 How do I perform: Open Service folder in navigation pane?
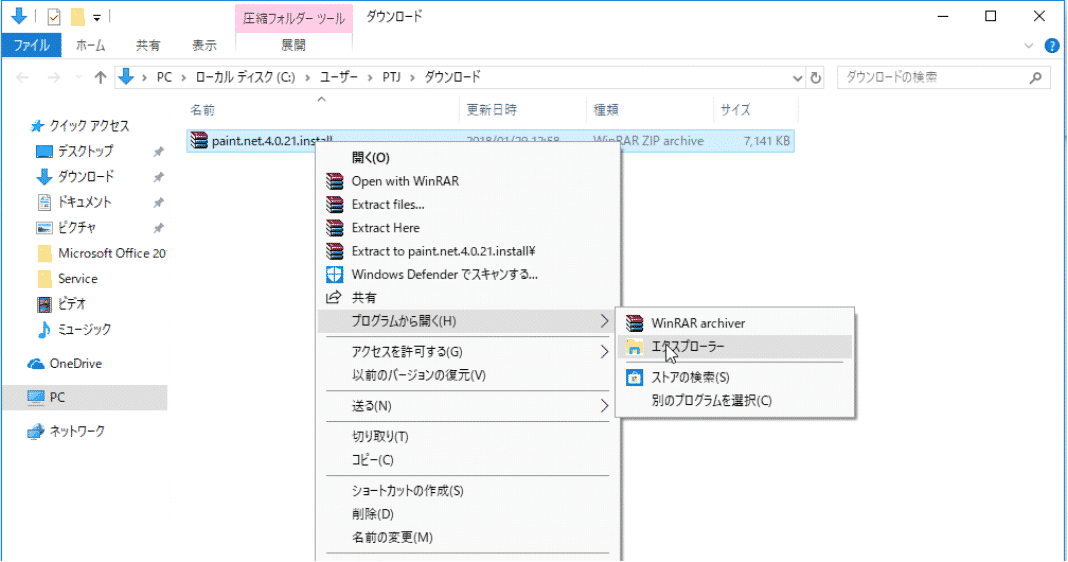[78, 279]
